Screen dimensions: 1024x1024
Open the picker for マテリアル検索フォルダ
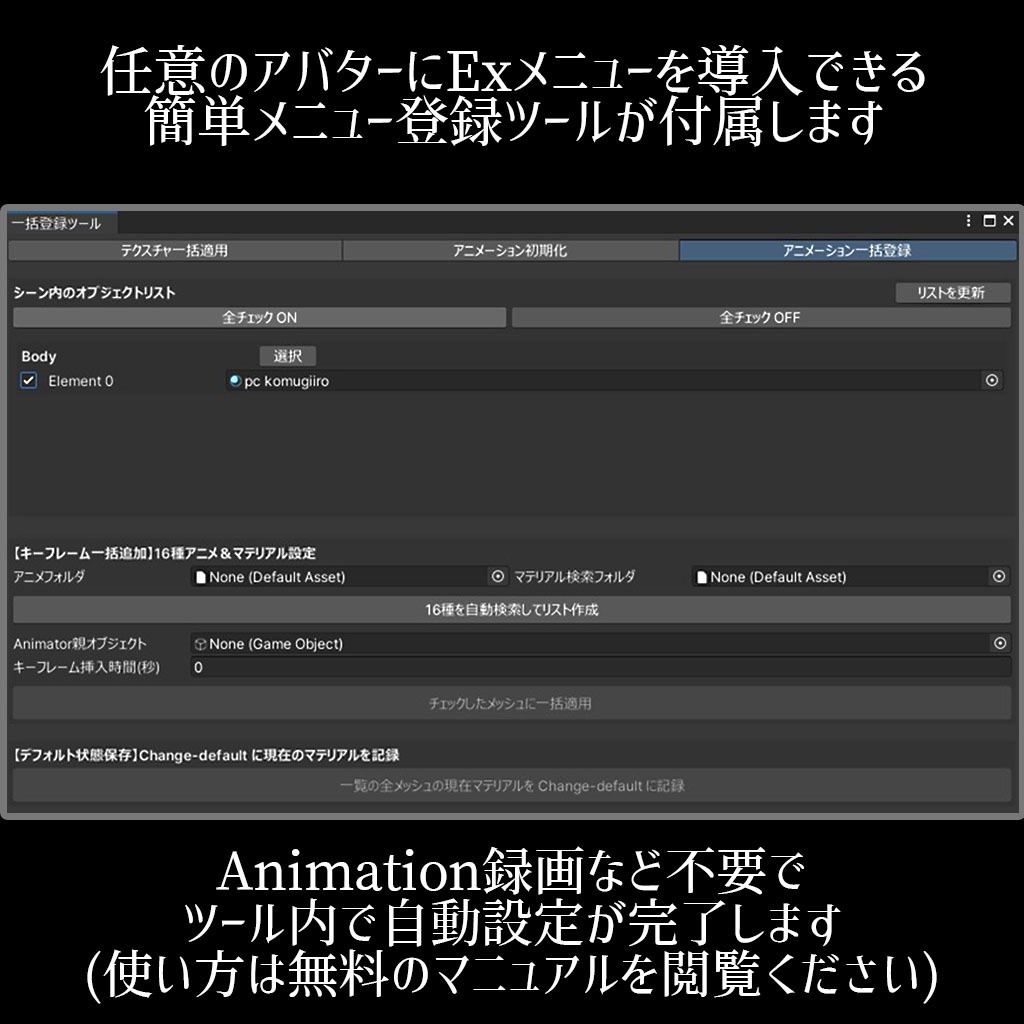coord(997,576)
